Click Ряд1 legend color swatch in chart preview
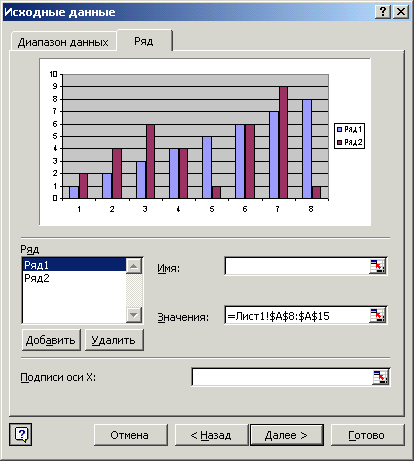 click(339, 129)
